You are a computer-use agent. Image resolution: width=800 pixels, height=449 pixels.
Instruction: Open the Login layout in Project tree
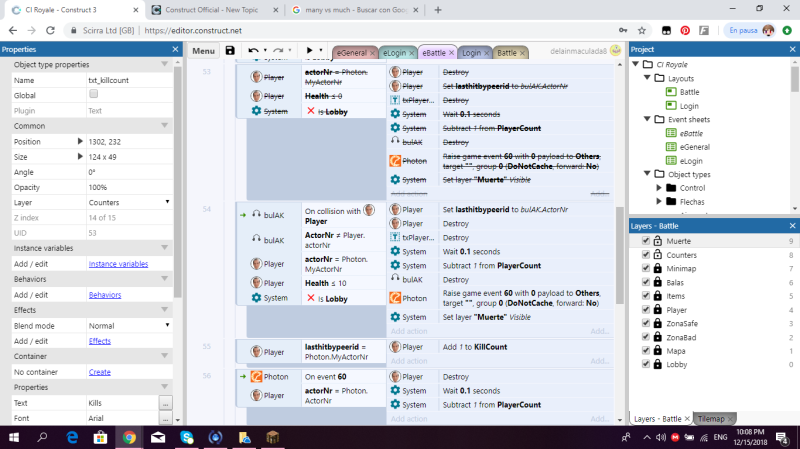689,106
